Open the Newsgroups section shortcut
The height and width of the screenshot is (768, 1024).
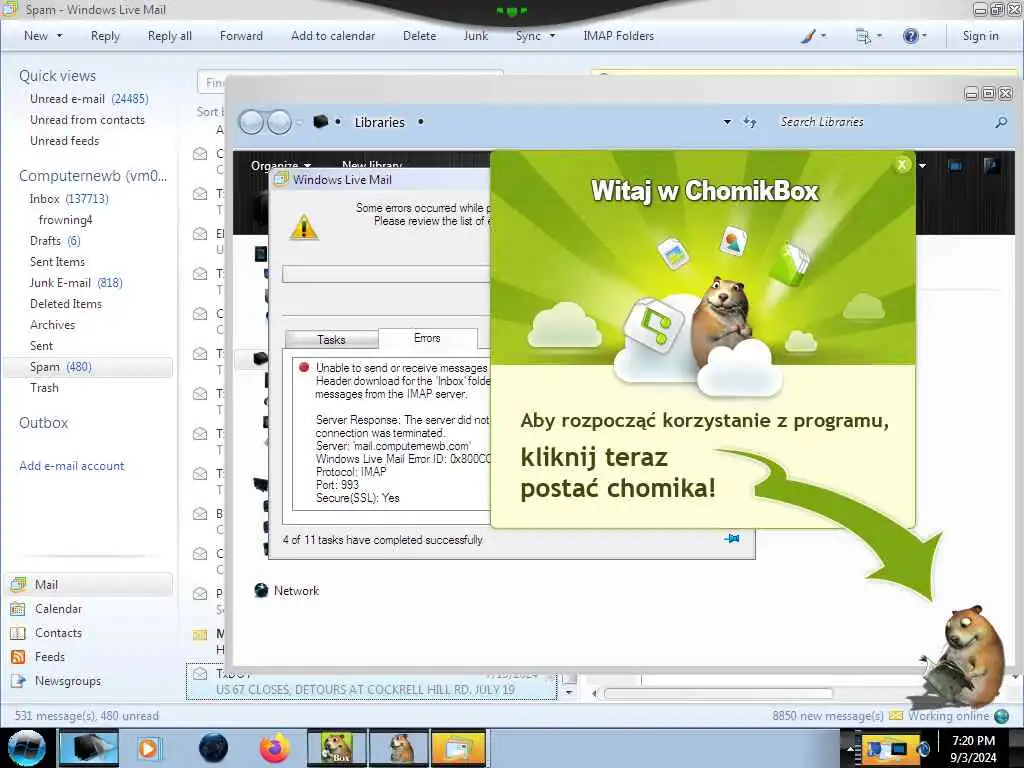(x=56, y=681)
